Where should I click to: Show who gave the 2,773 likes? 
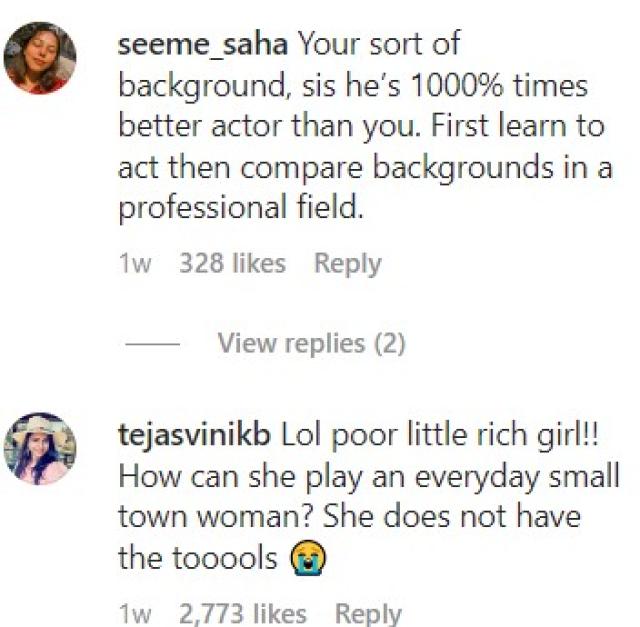[x=243, y=613]
